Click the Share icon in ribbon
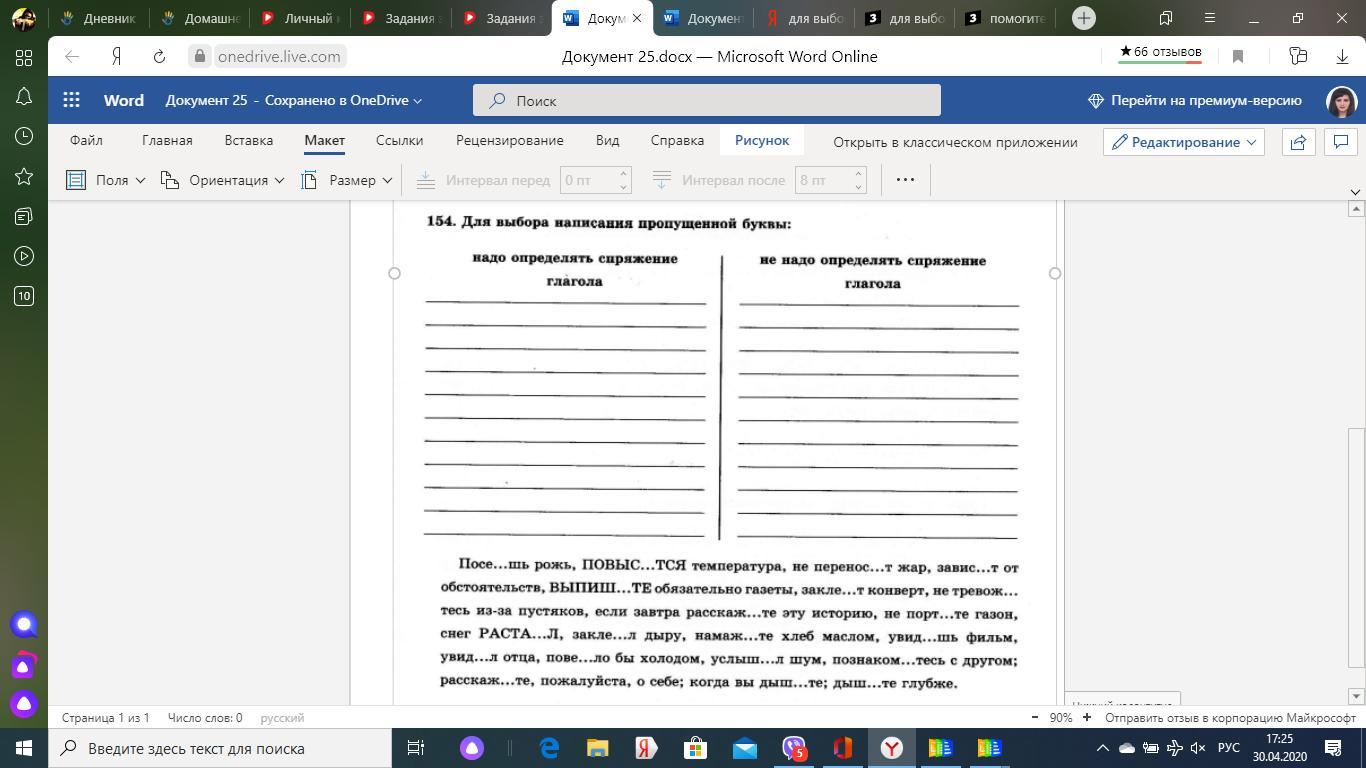 [x=1298, y=142]
